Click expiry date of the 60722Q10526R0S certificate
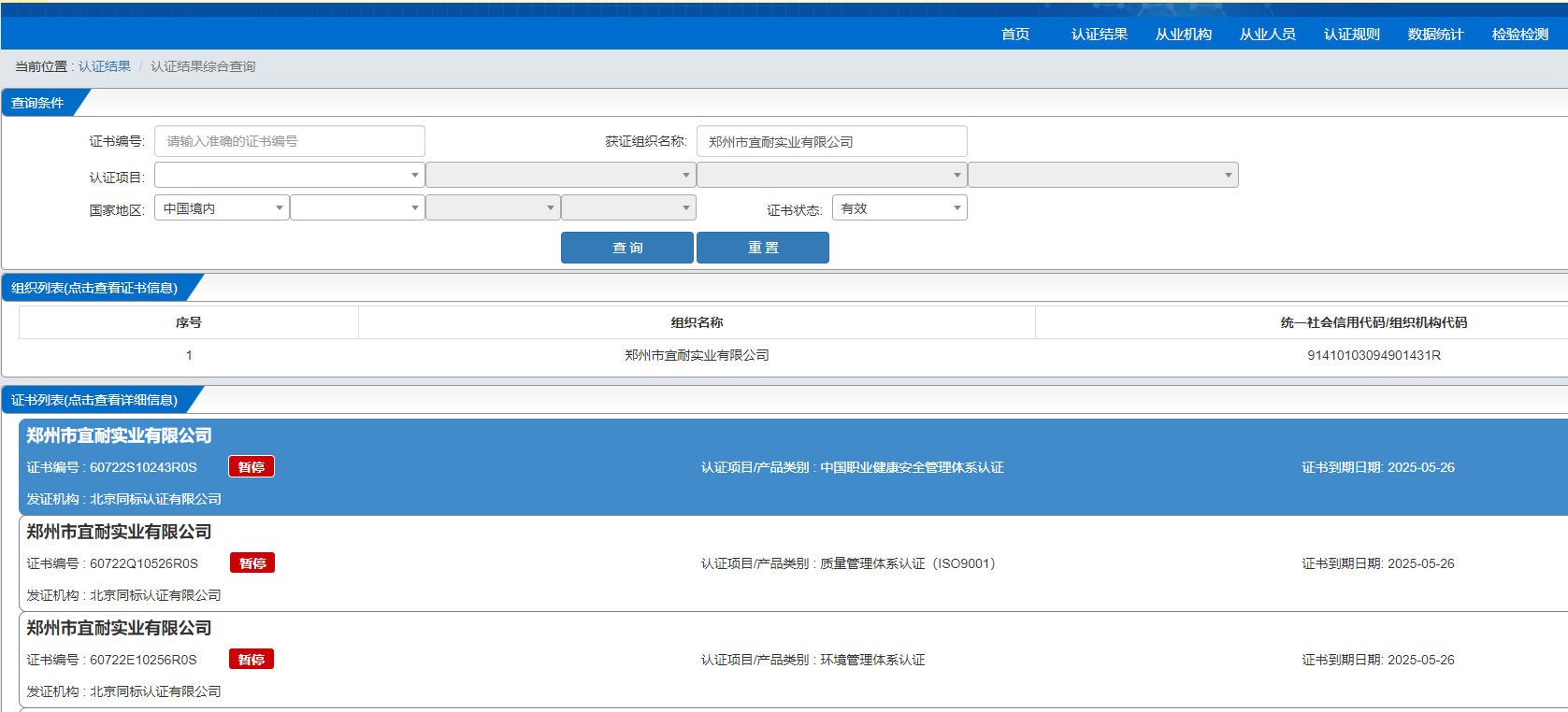1568x712 pixels. pyautogui.click(x=1378, y=563)
